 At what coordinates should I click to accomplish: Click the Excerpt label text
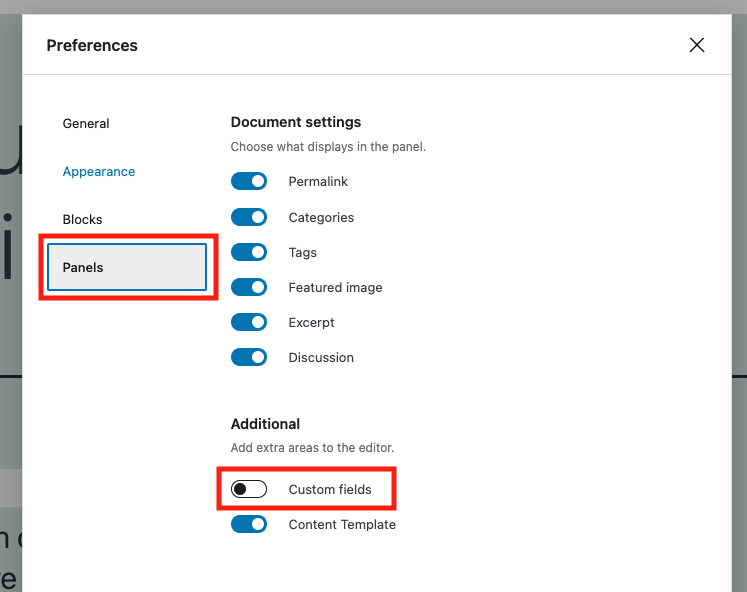coord(311,323)
